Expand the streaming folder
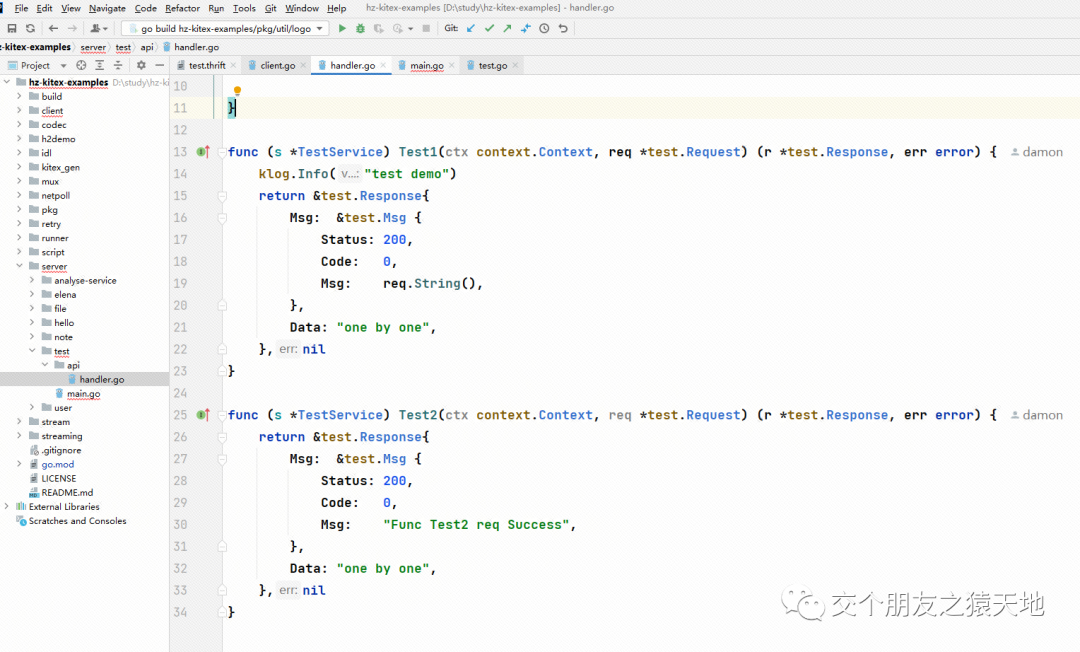Viewport: 1080px width, 652px height. [19, 435]
